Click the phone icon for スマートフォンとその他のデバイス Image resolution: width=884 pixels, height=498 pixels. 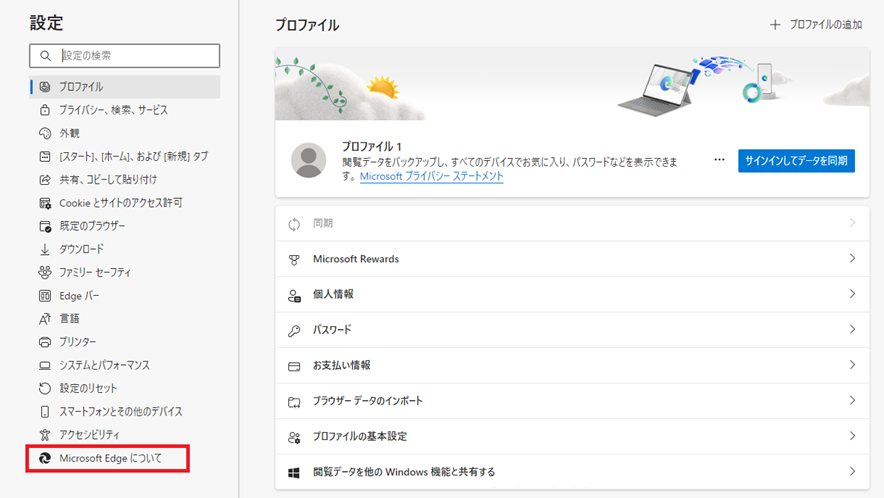point(45,412)
